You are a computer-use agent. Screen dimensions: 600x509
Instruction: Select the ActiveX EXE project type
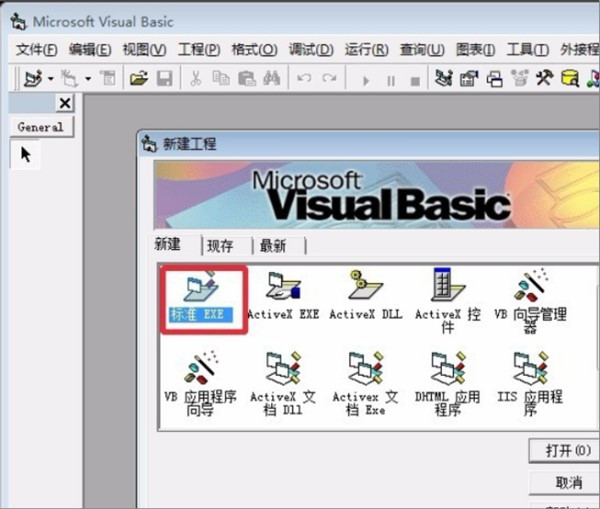coord(283,297)
